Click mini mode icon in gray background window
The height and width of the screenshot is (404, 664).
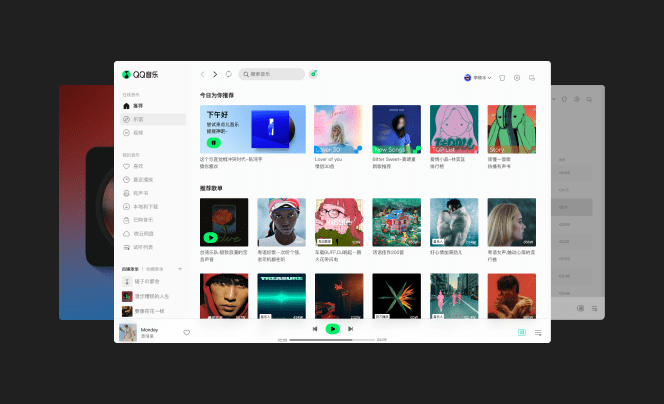pyautogui.click(x=589, y=99)
